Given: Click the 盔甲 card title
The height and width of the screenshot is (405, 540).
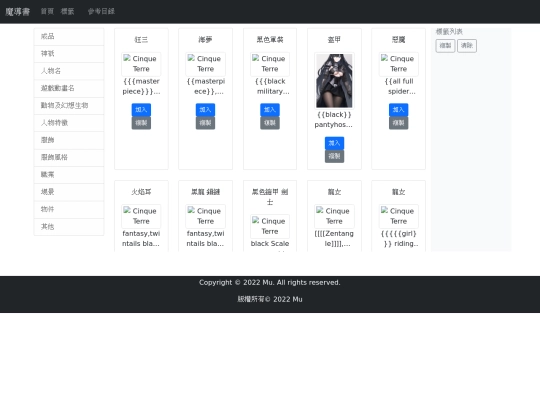Looking at the screenshot, I should 334,40.
